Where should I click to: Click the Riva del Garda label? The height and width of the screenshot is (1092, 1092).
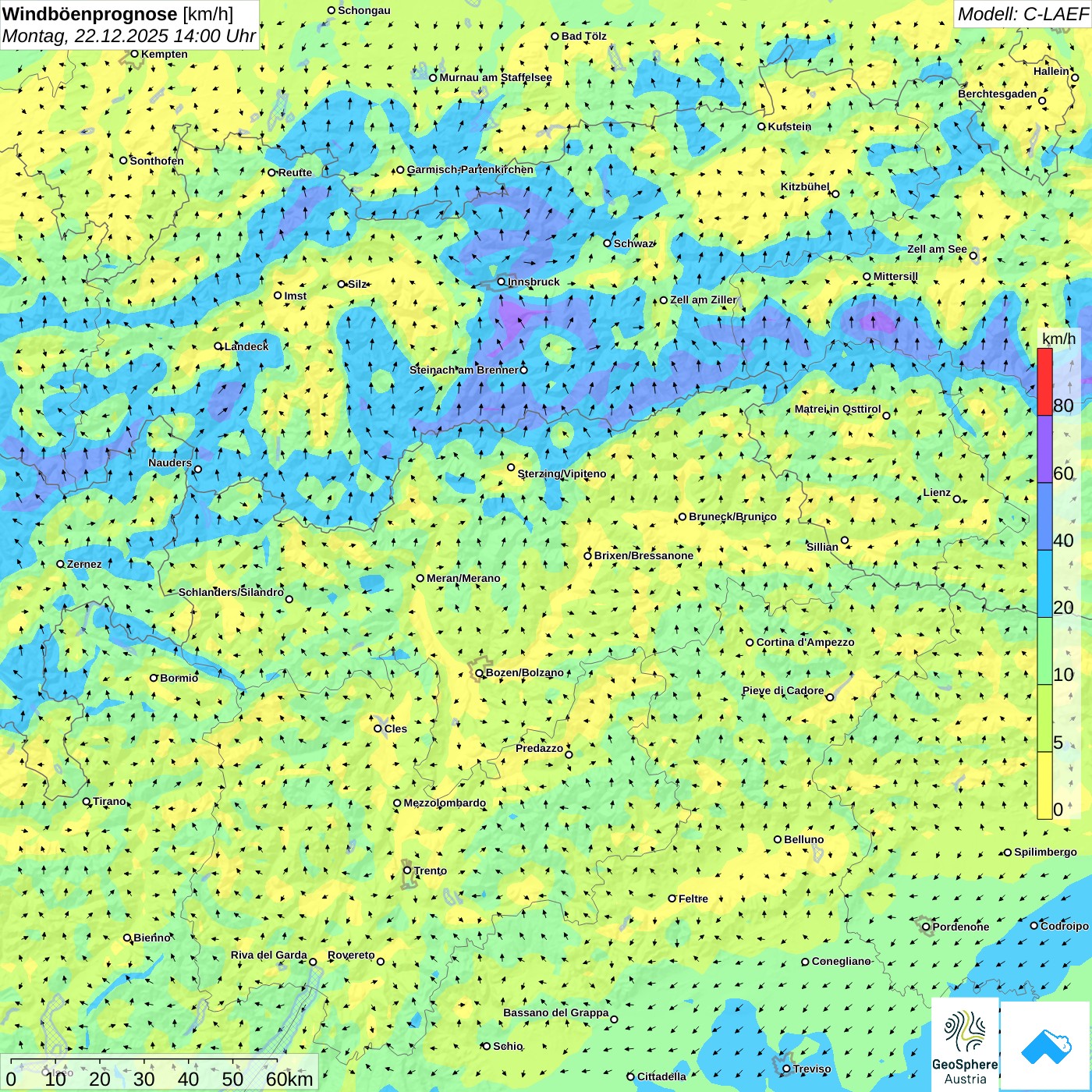click(x=268, y=955)
